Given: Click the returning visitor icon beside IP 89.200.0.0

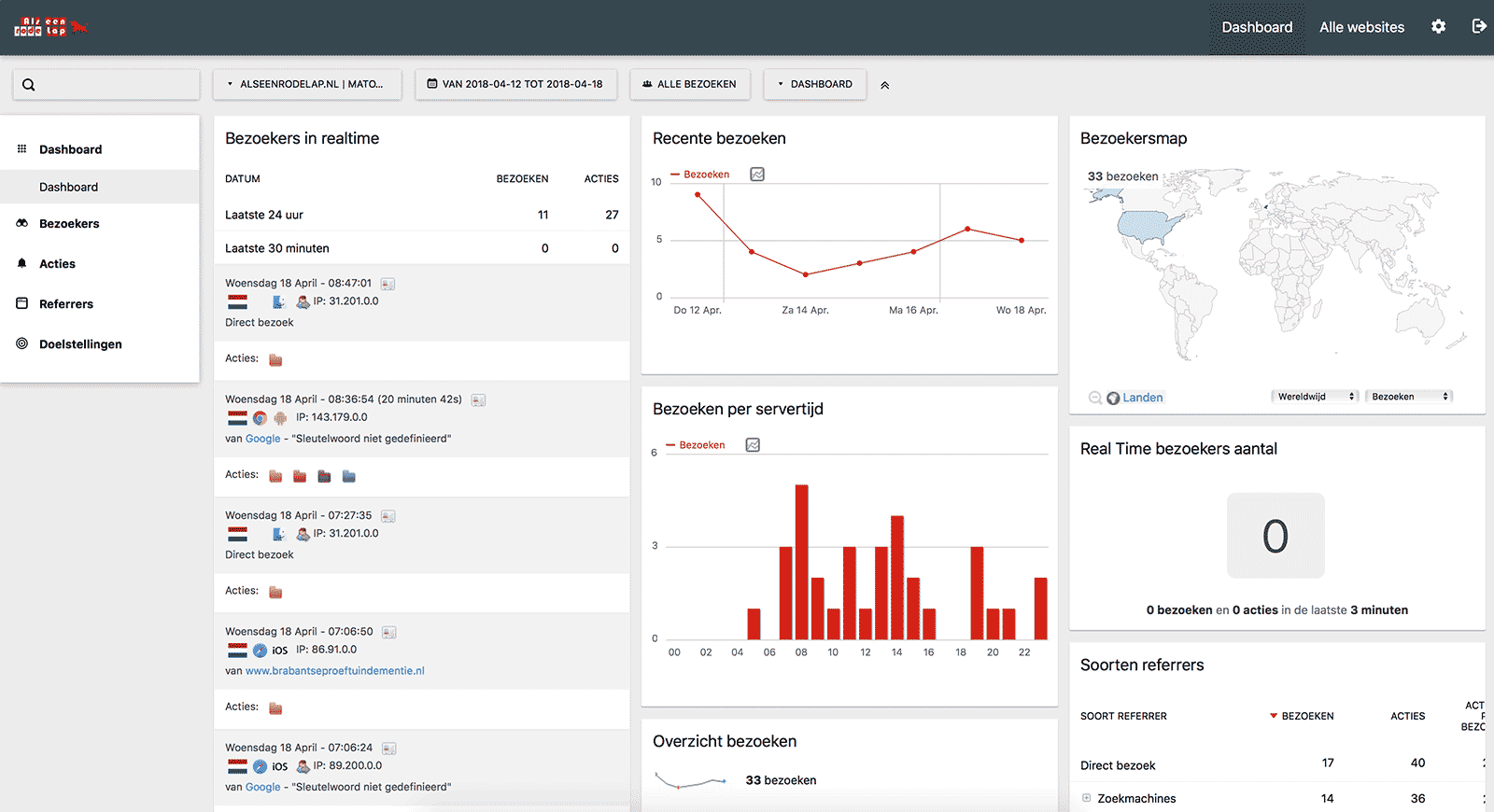Looking at the screenshot, I should pyautogui.click(x=303, y=766).
